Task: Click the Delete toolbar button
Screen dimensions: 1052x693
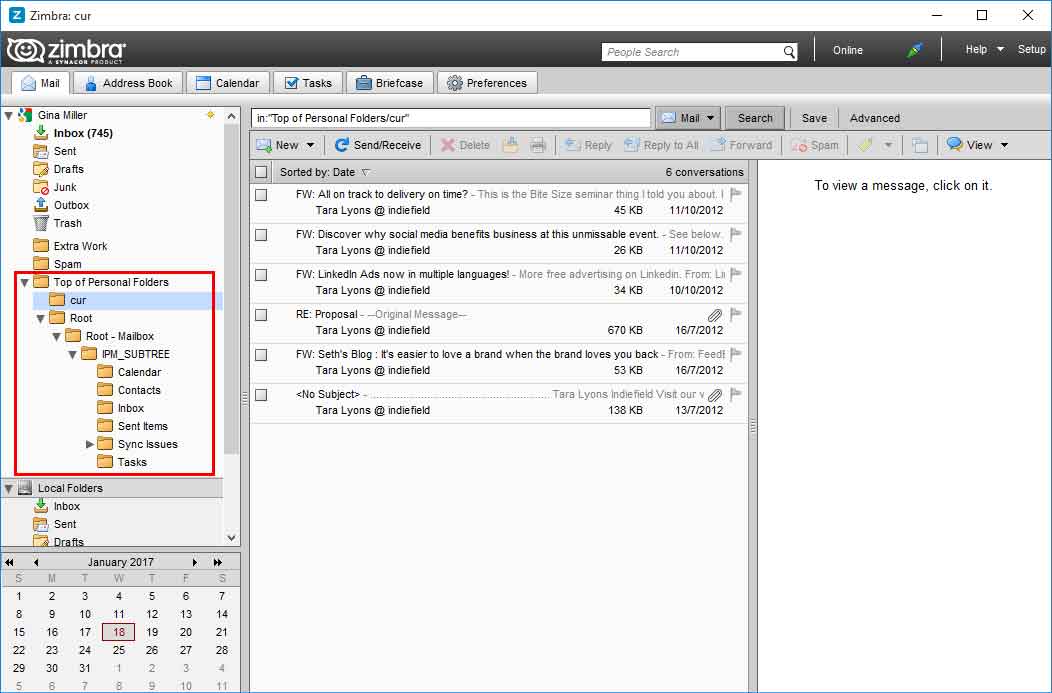Action: tap(465, 145)
